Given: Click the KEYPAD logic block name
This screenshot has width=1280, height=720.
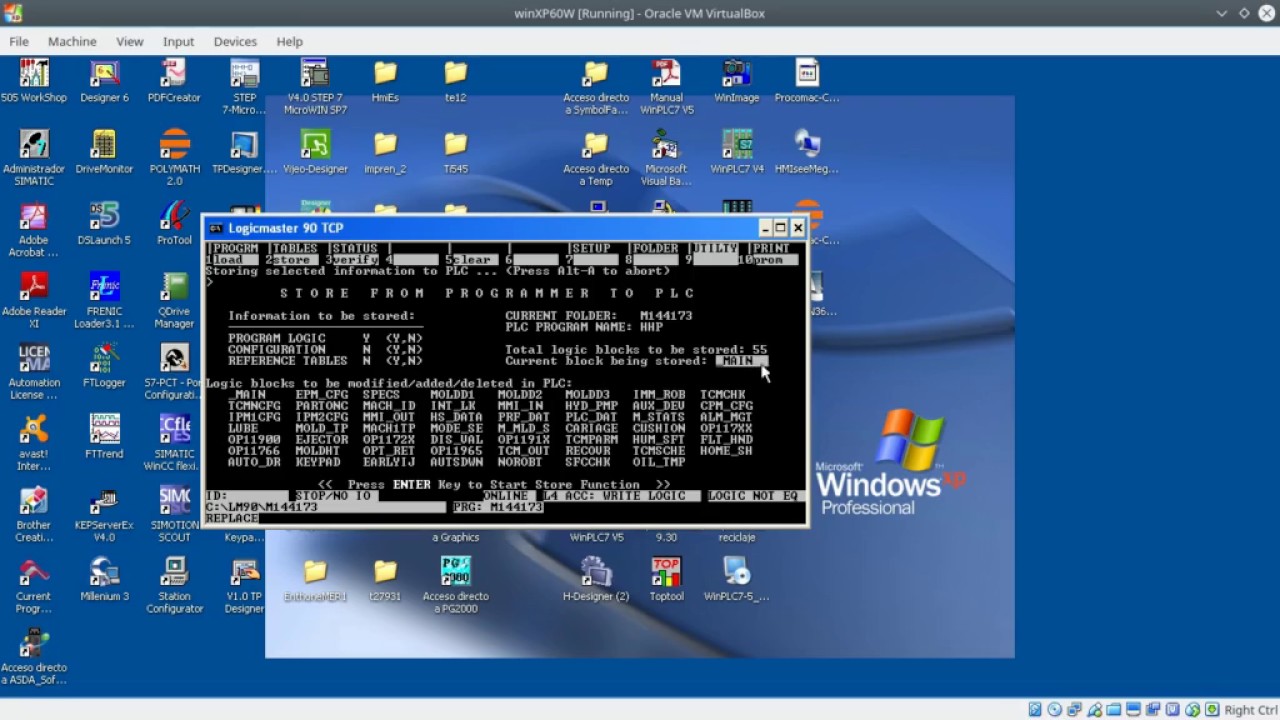Looking at the screenshot, I should coord(318,463).
